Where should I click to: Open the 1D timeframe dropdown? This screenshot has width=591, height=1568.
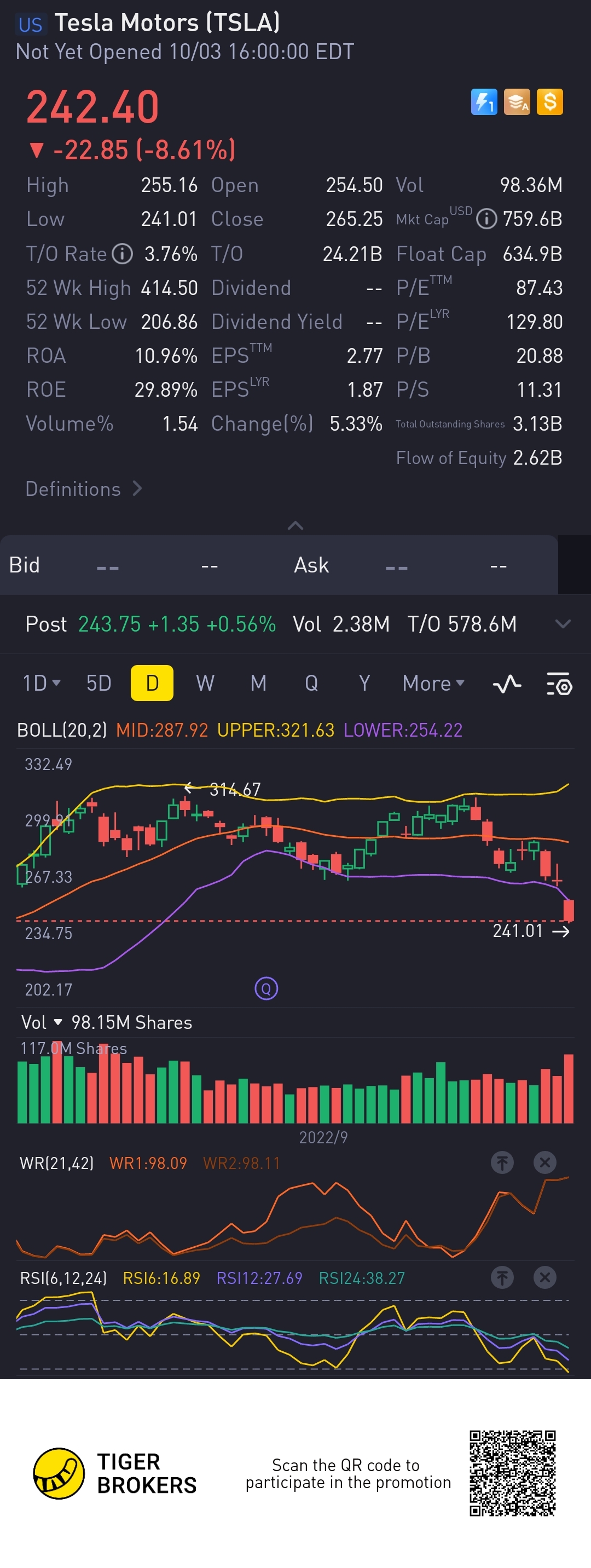coord(42,683)
